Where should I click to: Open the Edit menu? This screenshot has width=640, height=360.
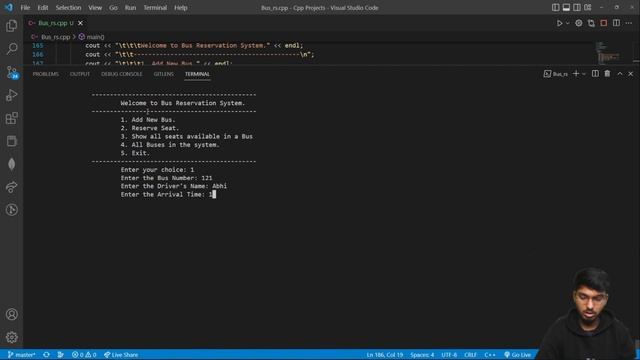click(43, 8)
